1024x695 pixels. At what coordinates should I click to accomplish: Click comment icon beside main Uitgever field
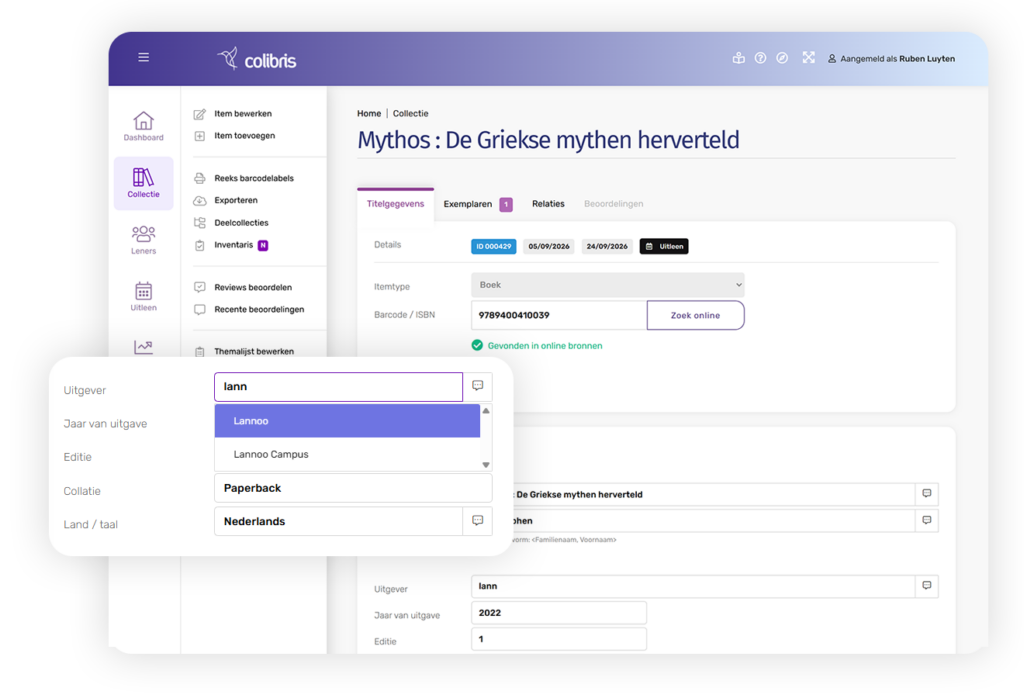[927, 586]
